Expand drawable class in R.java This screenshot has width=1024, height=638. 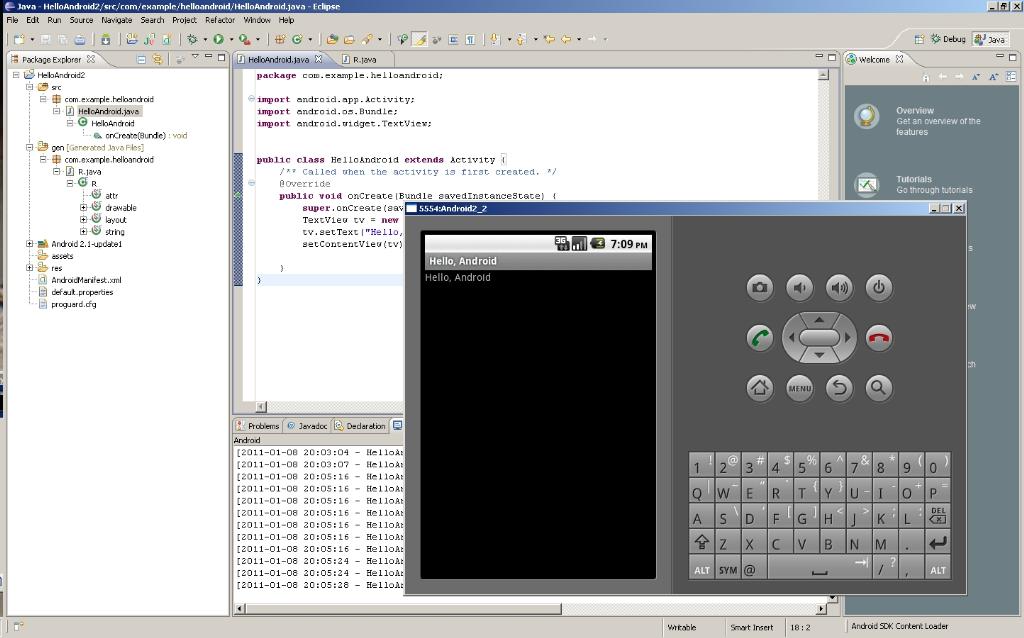[84, 208]
